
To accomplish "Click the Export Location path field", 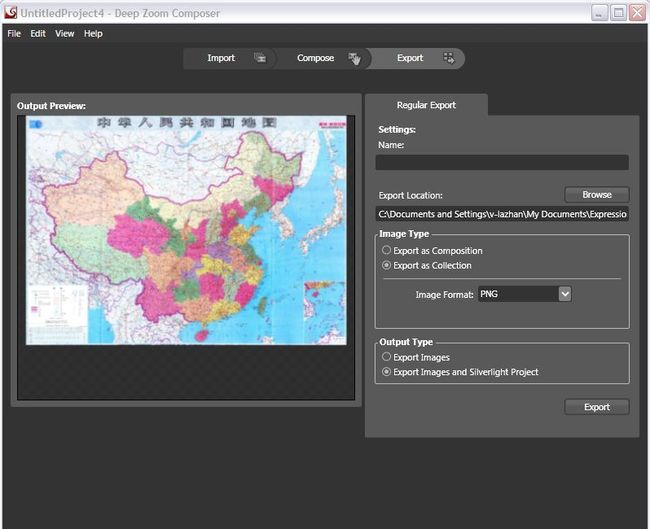I will point(502,214).
